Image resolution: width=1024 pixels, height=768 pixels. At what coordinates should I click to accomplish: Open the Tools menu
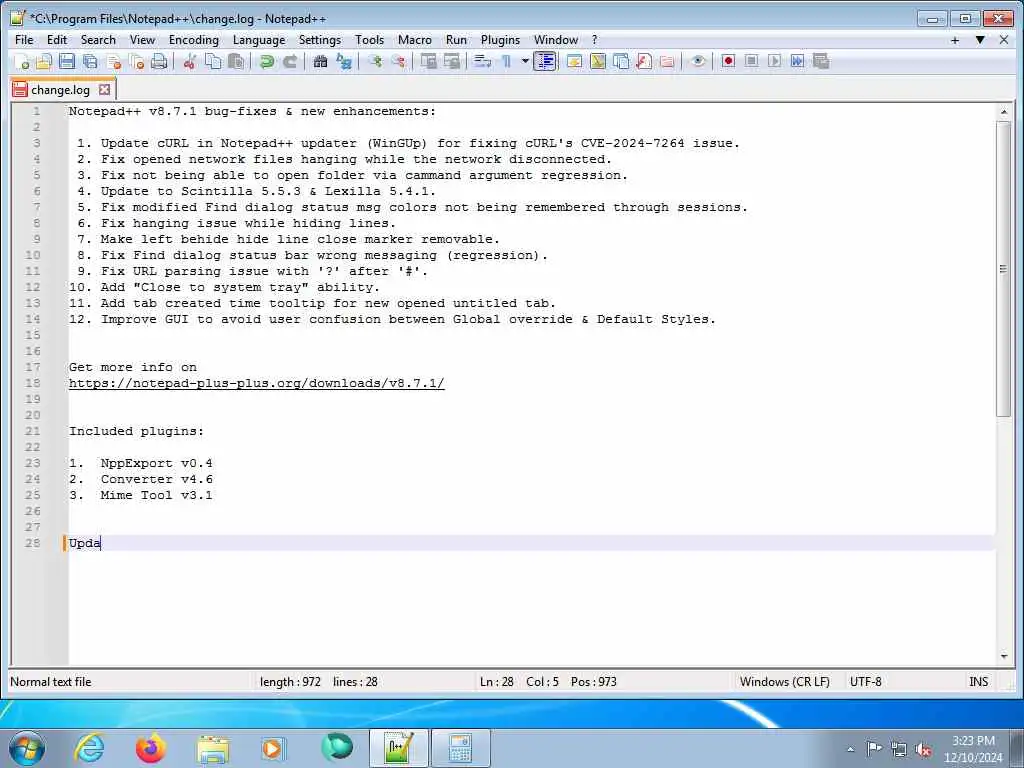coord(370,40)
